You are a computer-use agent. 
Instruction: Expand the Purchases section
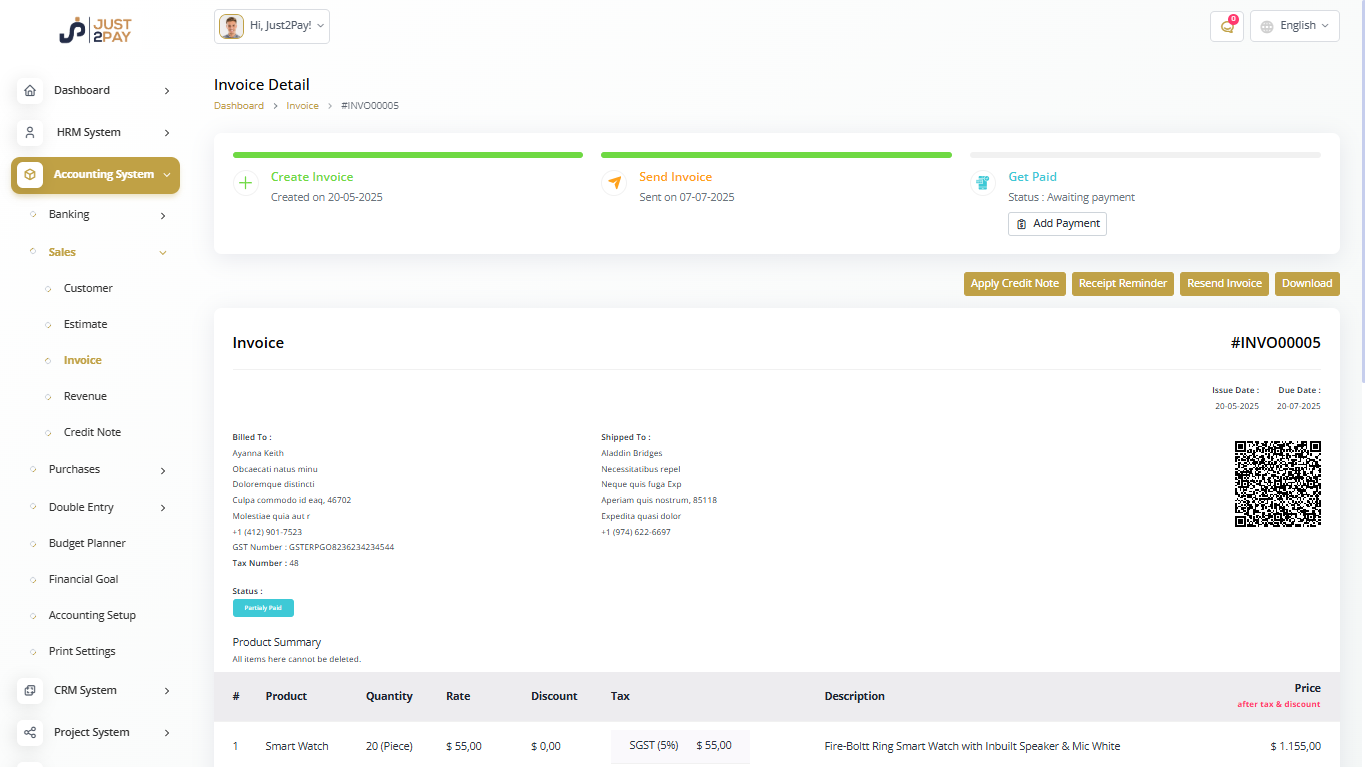pyautogui.click(x=74, y=469)
